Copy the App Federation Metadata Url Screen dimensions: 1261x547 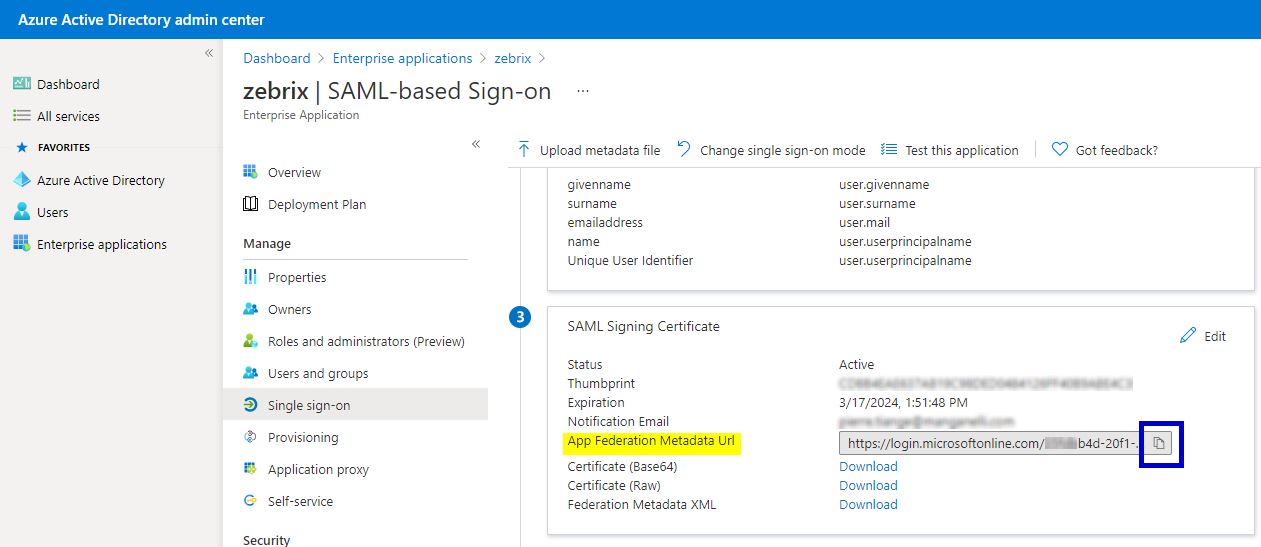[x=1159, y=443]
